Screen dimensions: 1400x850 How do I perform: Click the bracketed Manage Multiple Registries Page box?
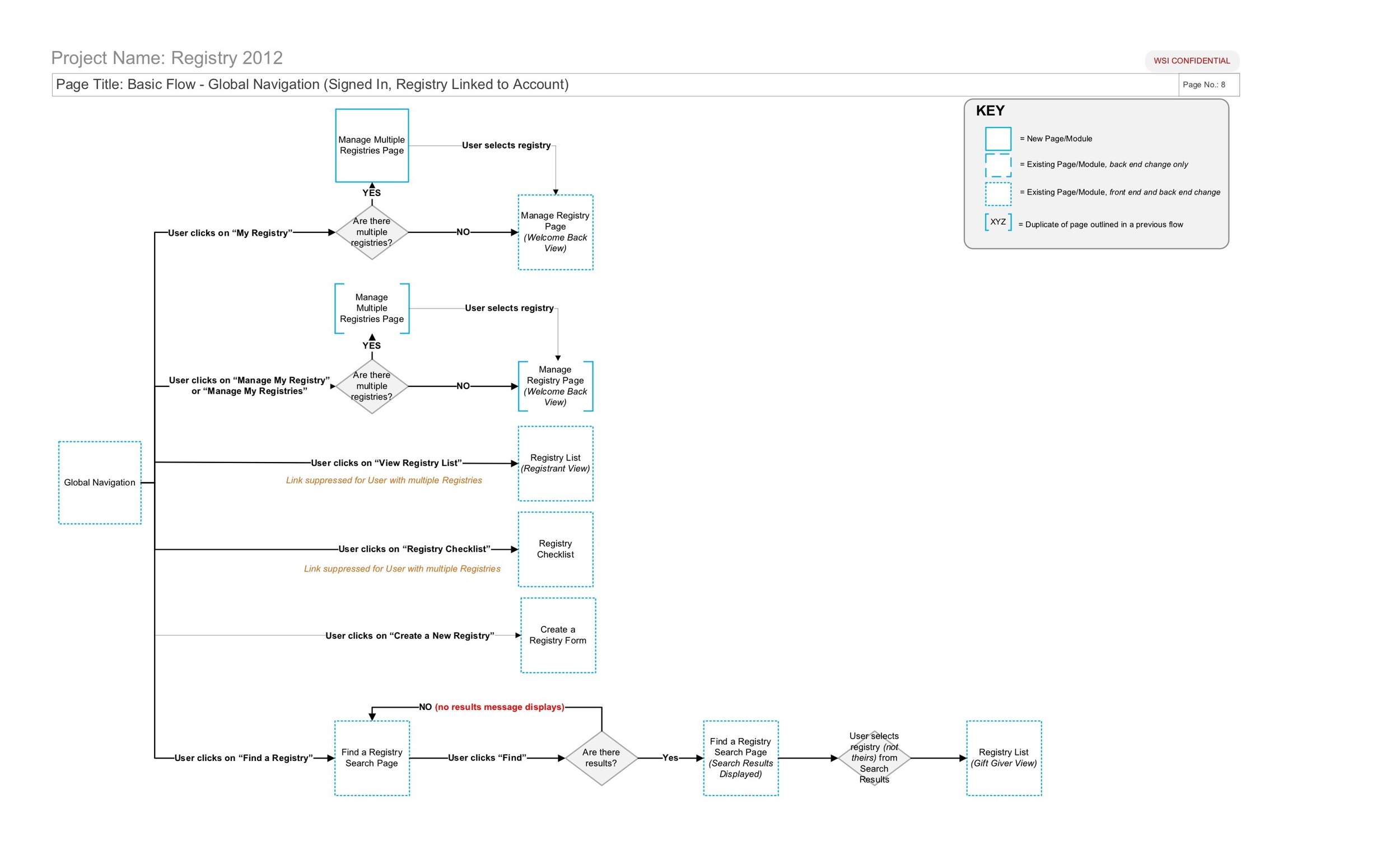(372, 308)
